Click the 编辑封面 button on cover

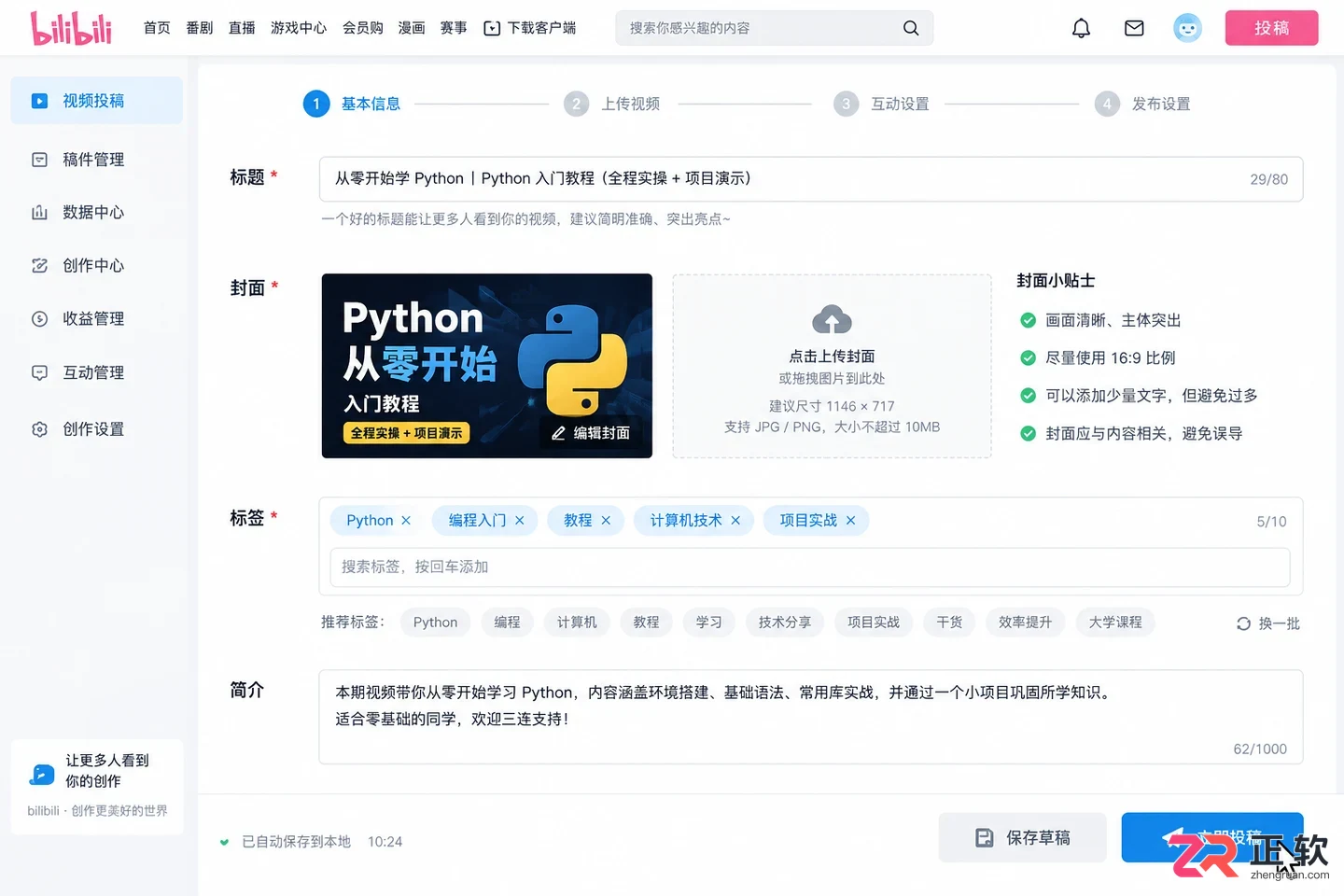tap(590, 433)
